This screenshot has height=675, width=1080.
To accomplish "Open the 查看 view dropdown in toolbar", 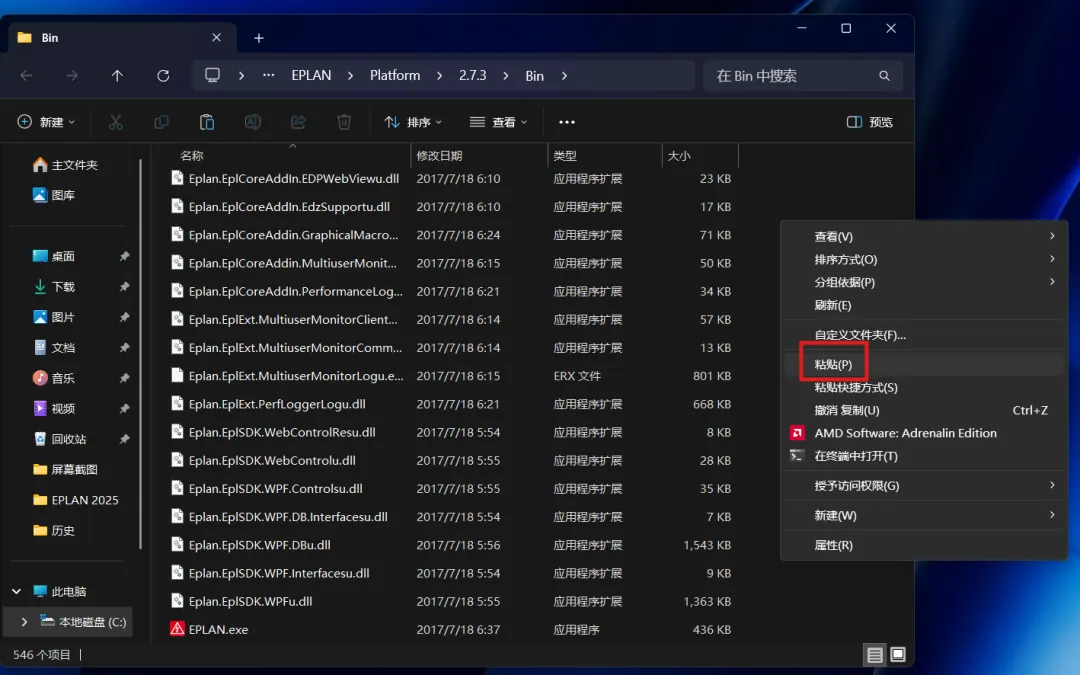I will tap(499, 122).
